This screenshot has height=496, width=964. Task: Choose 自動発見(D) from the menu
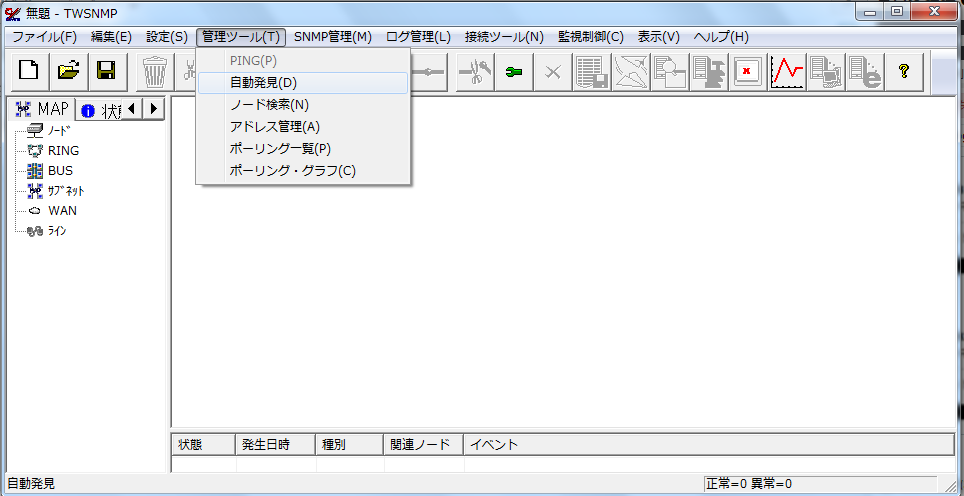click(x=303, y=83)
